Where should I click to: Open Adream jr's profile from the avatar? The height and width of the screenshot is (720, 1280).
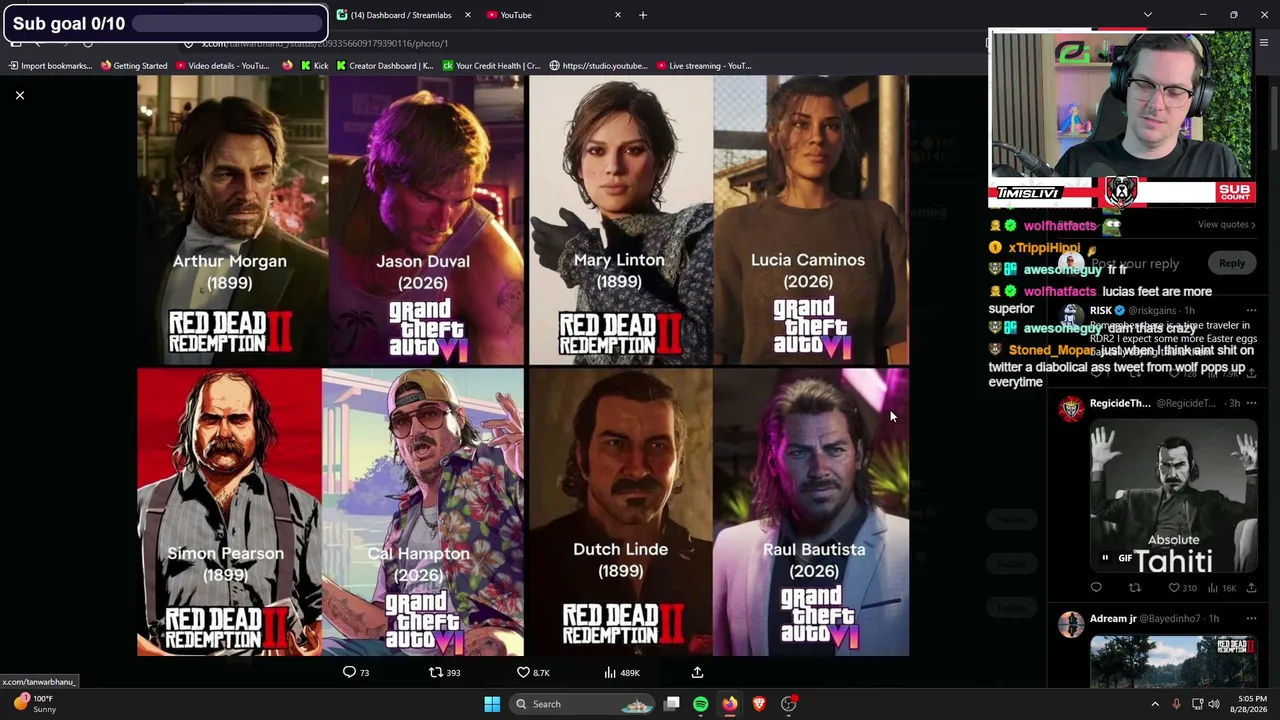coord(1071,624)
